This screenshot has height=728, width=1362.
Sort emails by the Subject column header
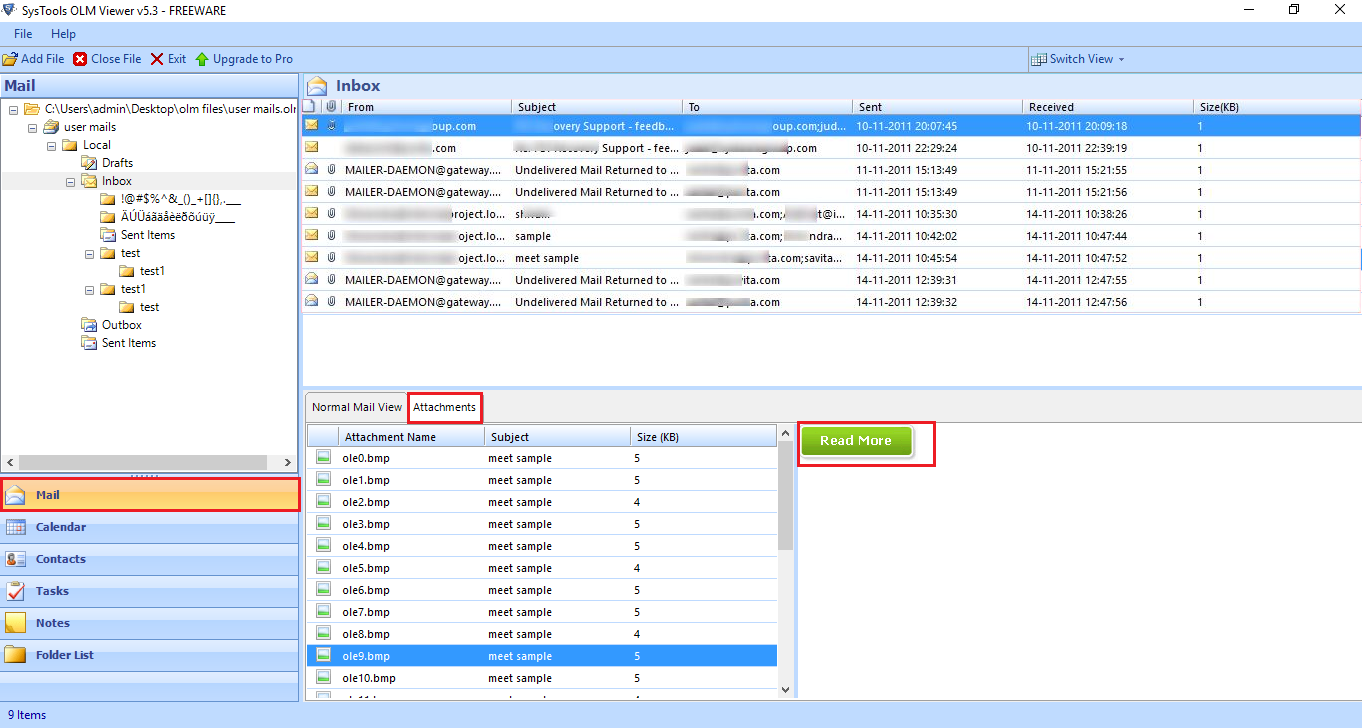596,107
